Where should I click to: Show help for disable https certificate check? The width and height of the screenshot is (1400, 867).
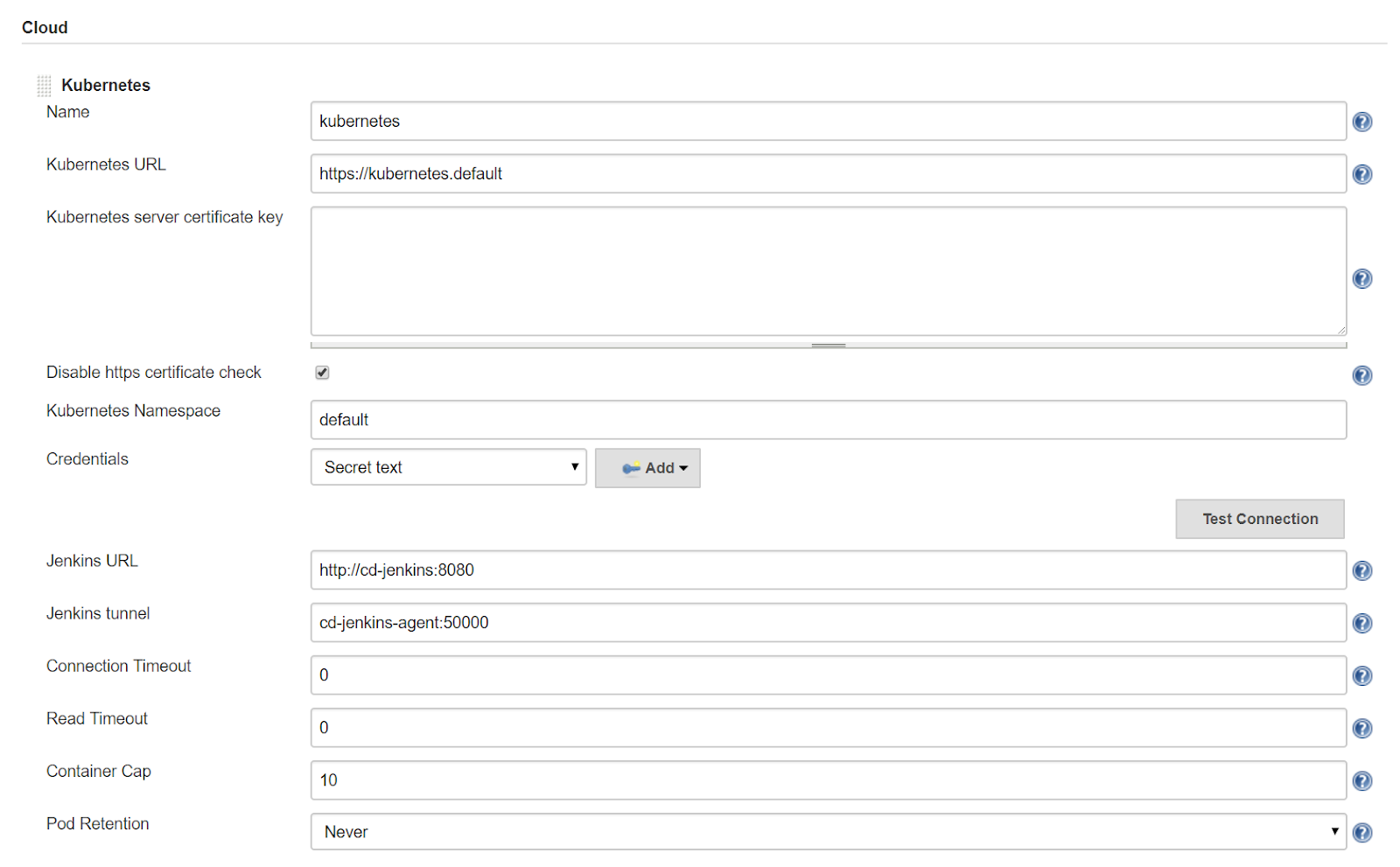pyautogui.click(x=1361, y=375)
